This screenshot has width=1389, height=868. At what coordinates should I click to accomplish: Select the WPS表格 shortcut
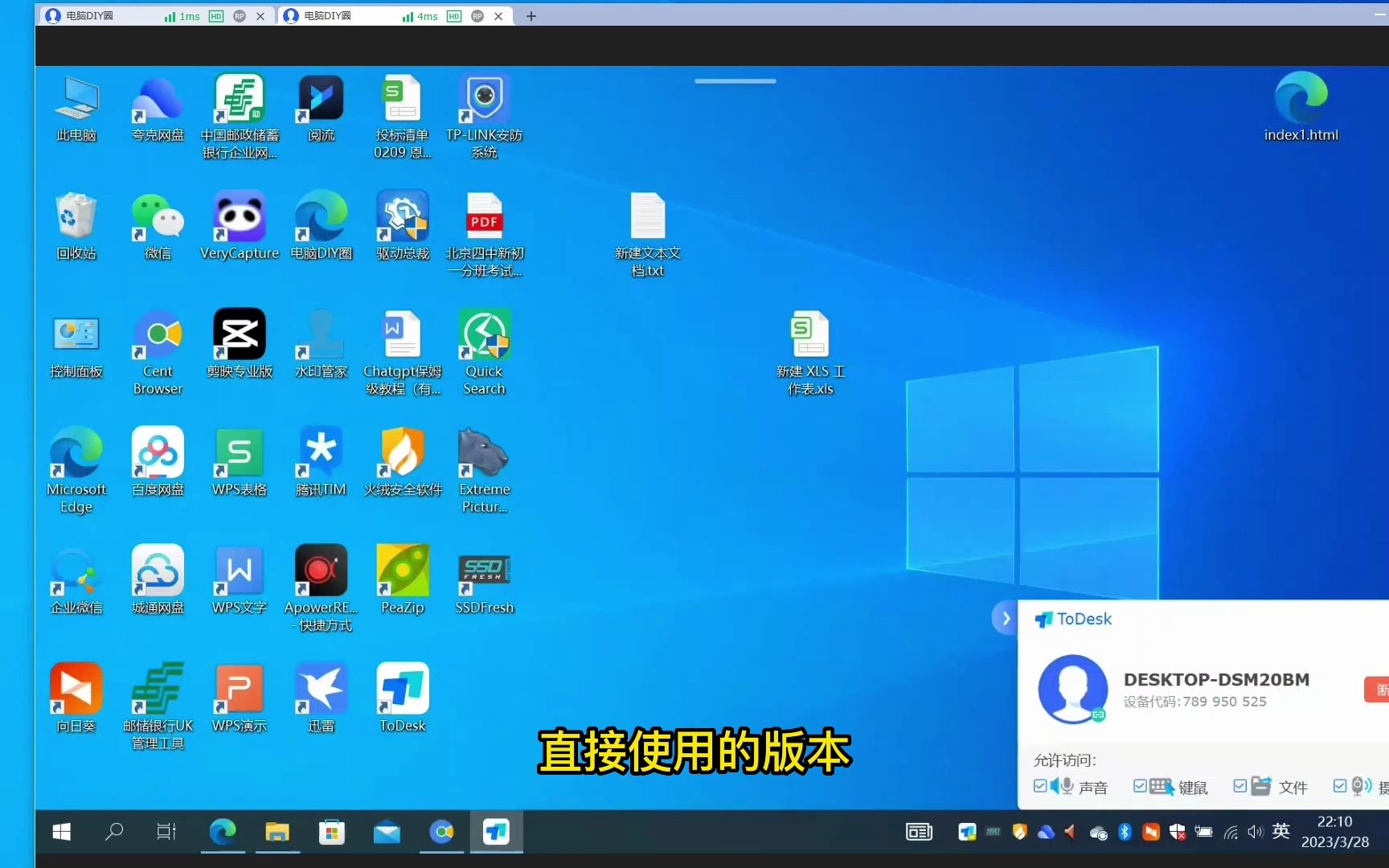coord(240,463)
